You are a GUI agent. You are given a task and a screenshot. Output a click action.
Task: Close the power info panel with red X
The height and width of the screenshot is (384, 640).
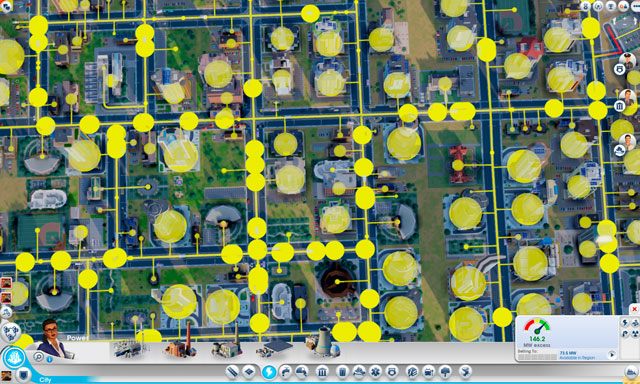tap(634, 309)
